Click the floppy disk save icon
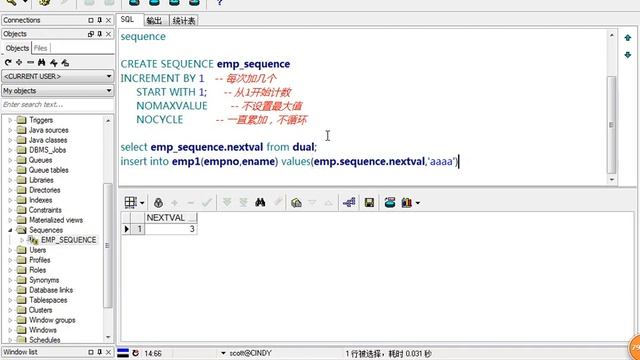The image size is (640, 360). (369, 202)
